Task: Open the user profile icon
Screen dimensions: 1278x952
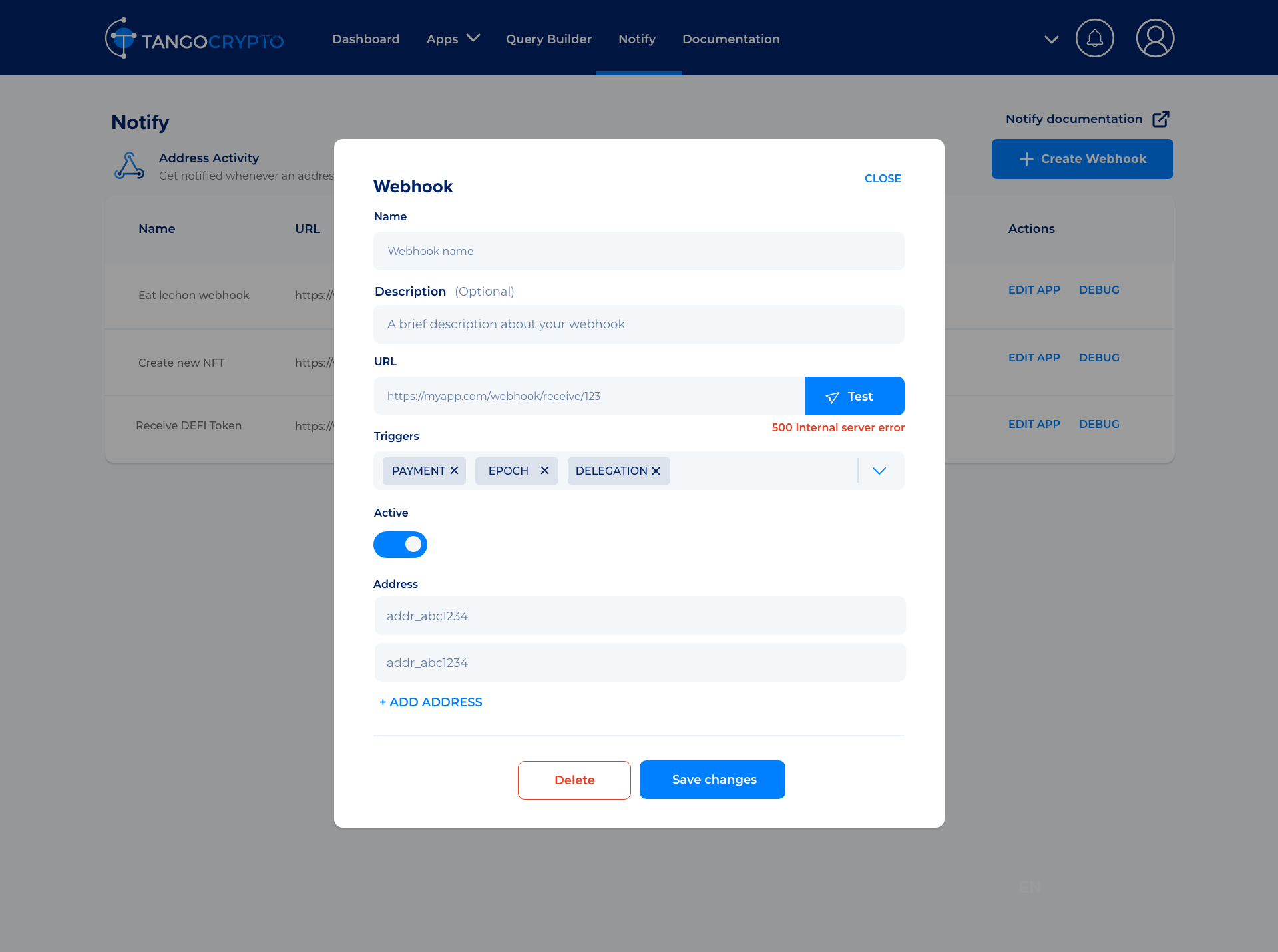Action: [x=1154, y=38]
